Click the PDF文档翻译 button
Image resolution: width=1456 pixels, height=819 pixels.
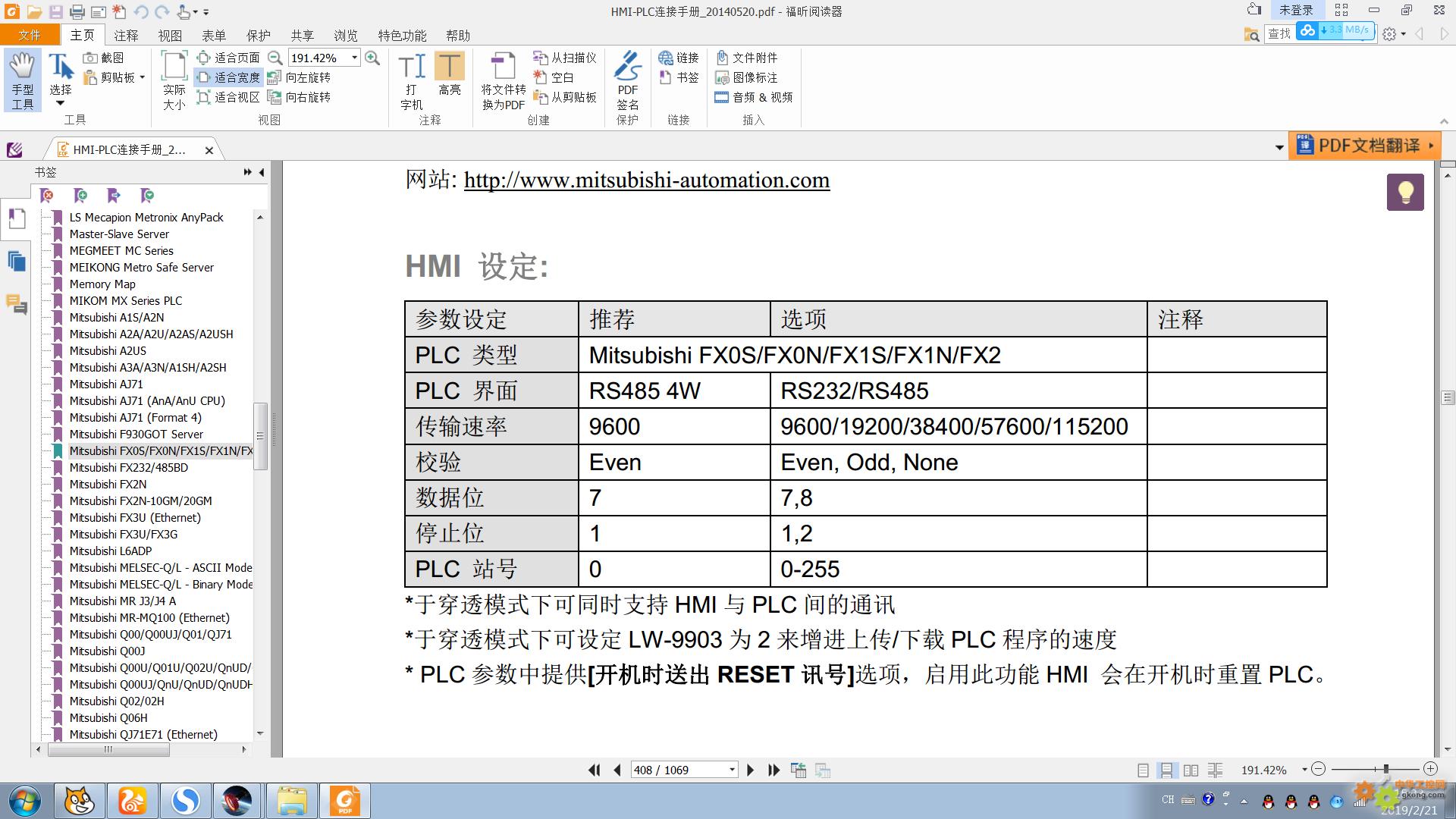[1364, 146]
